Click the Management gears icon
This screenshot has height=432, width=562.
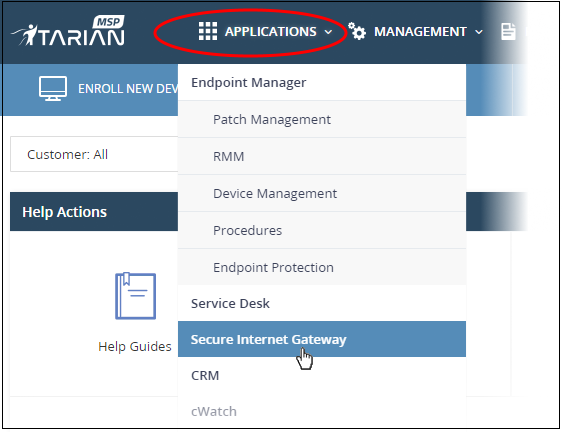pyautogui.click(x=357, y=31)
